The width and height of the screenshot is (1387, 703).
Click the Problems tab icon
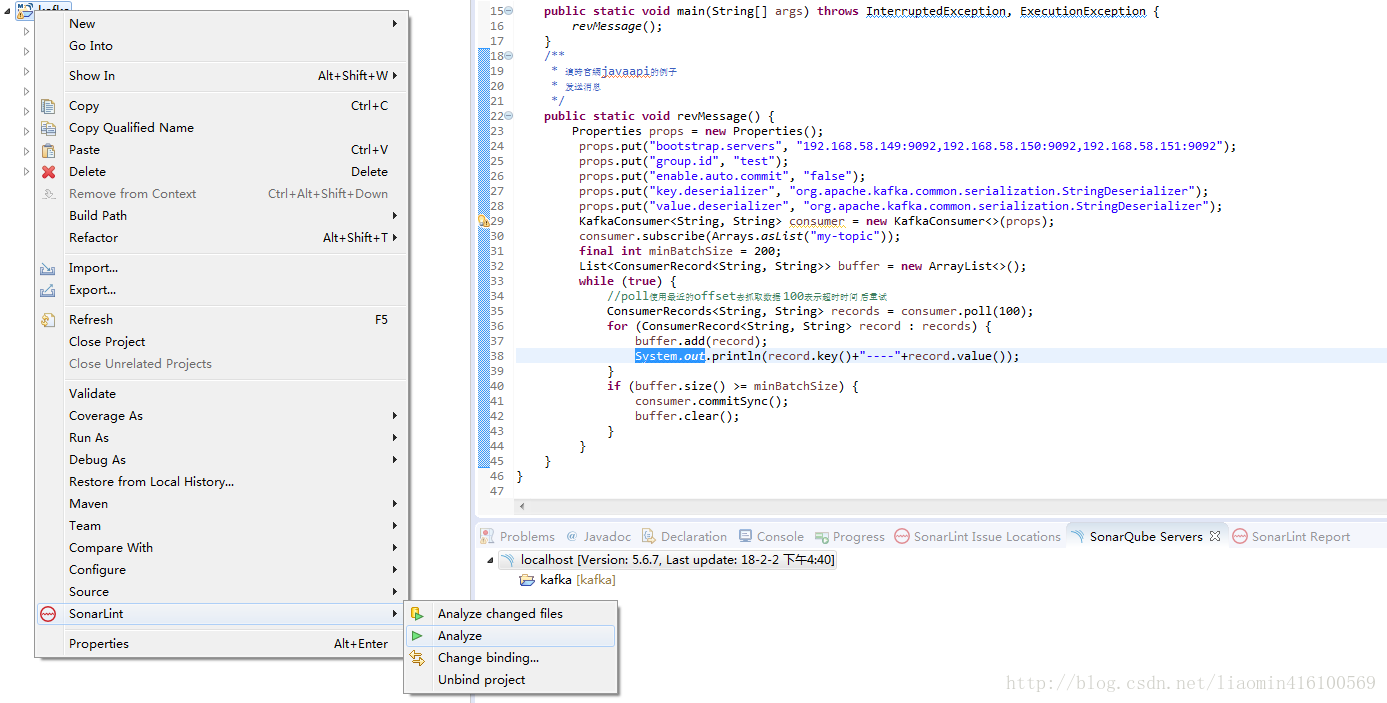[x=487, y=536]
